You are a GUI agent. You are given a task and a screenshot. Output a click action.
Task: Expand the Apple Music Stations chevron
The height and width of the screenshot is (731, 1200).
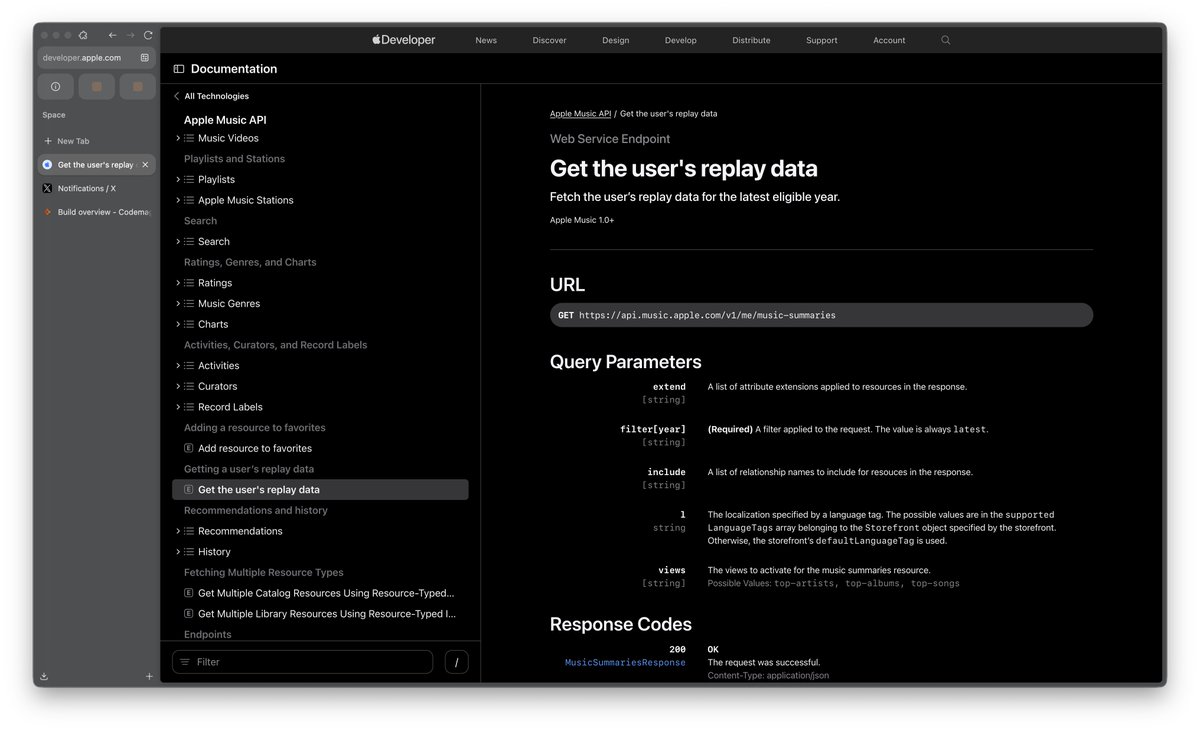click(178, 200)
